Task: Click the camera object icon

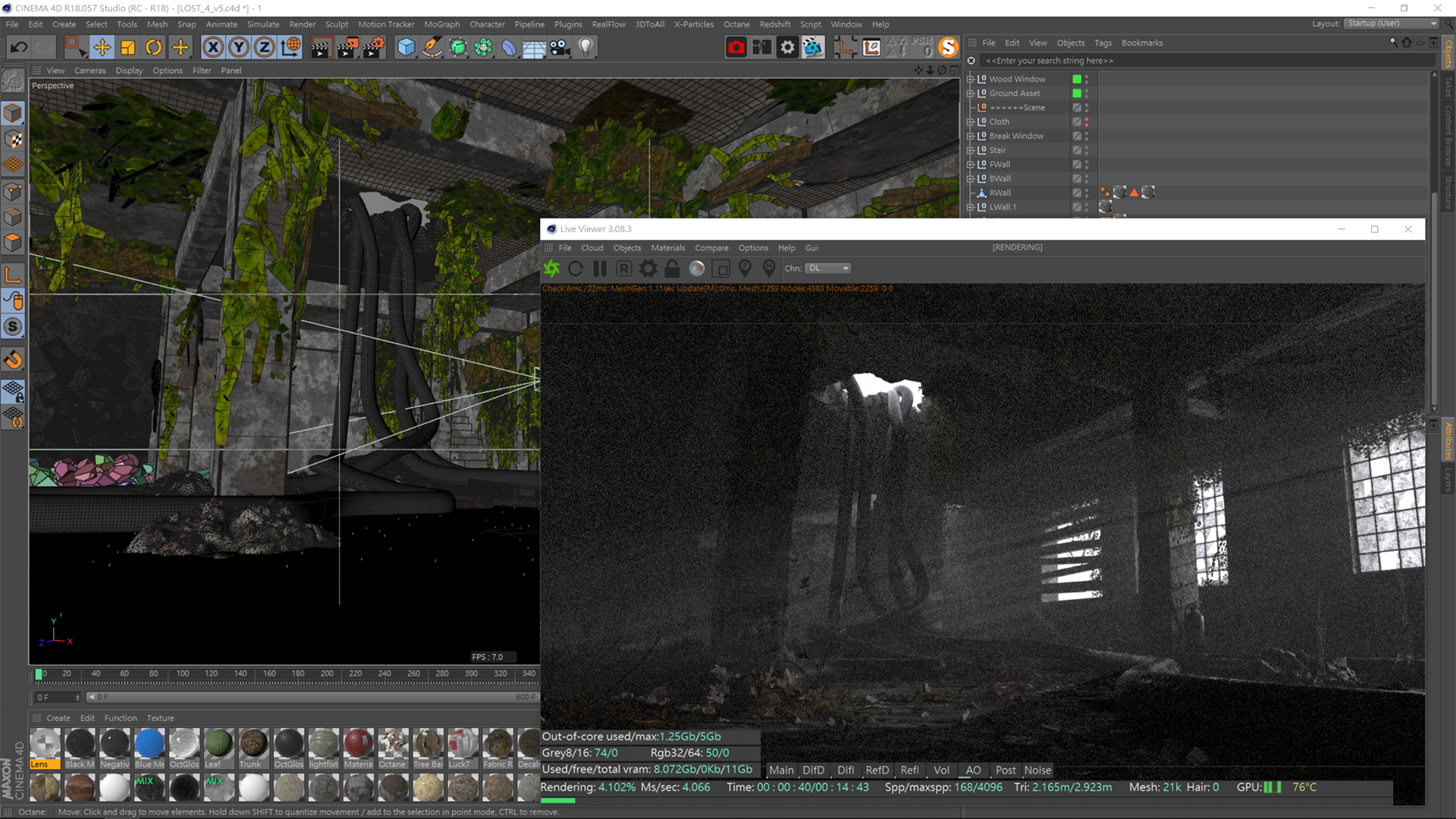Action: coord(560,48)
